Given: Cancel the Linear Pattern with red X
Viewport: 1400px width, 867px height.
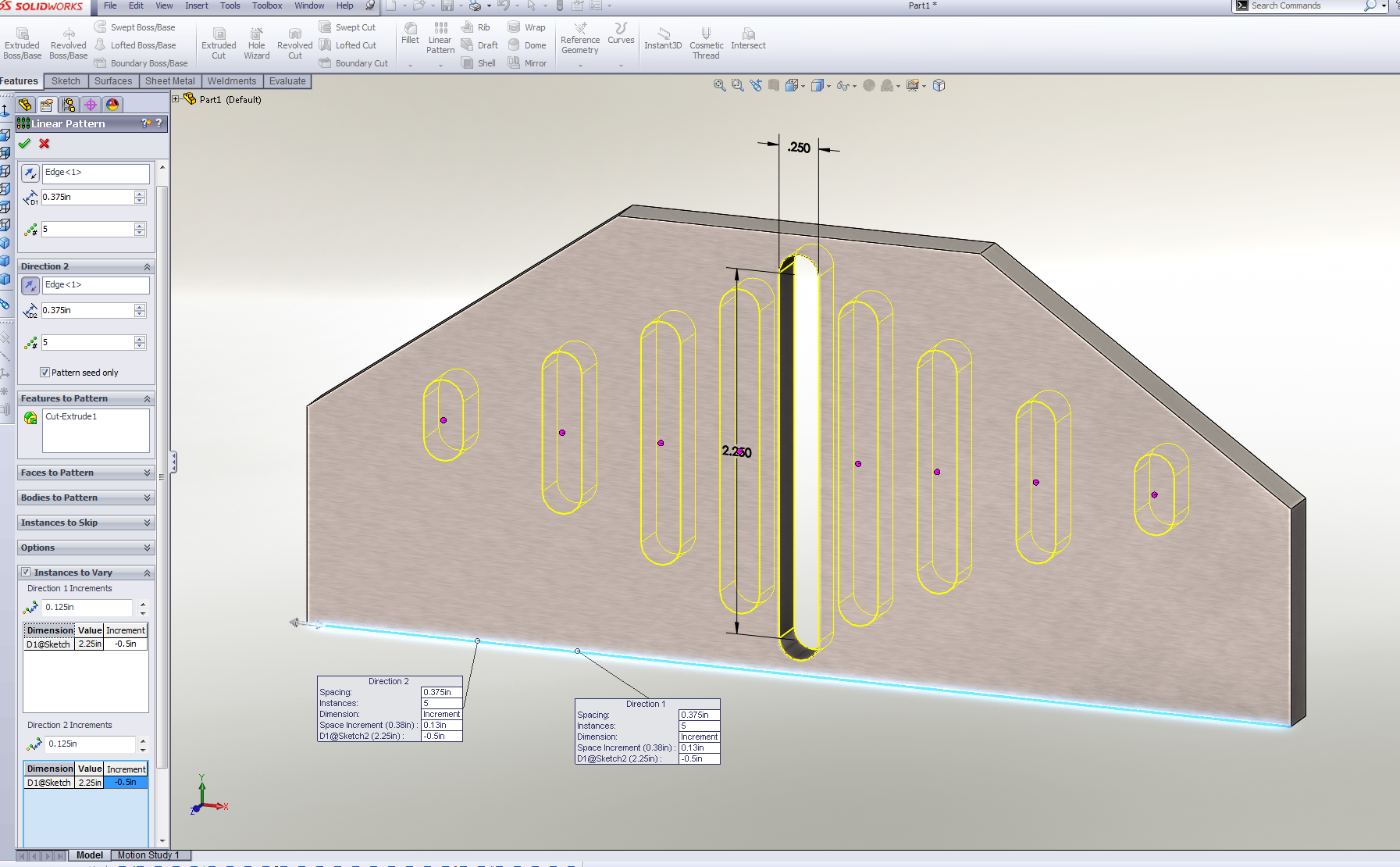Looking at the screenshot, I should coord(45,144).
